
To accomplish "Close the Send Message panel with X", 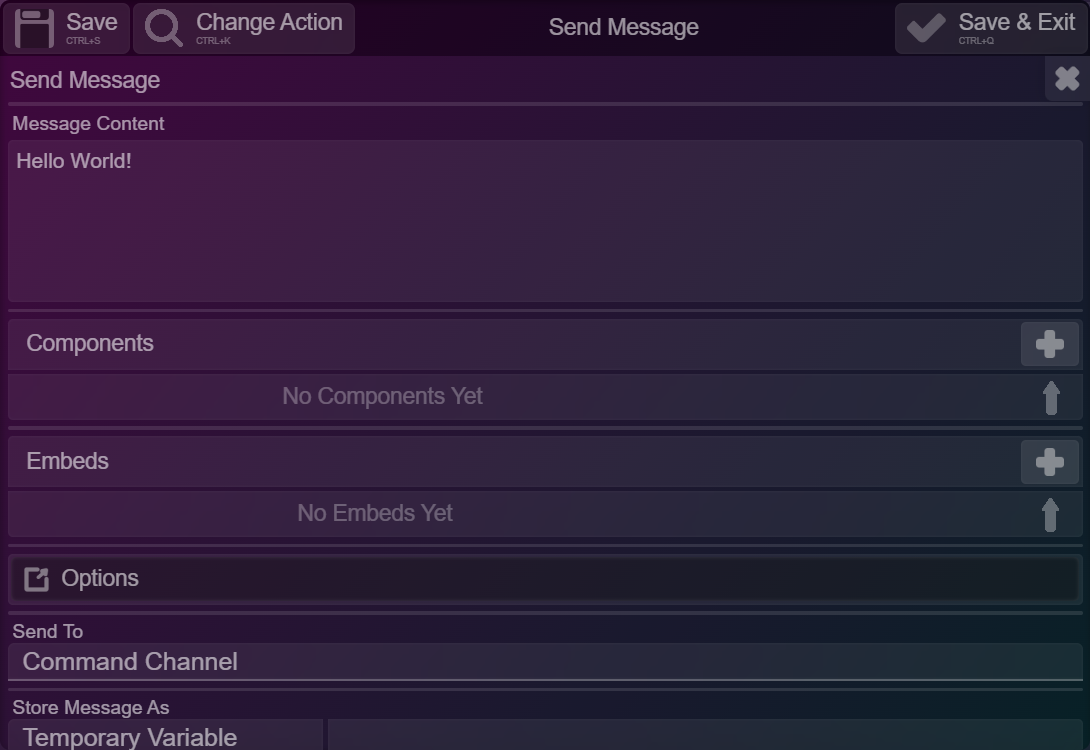I will click(1067, 79).
